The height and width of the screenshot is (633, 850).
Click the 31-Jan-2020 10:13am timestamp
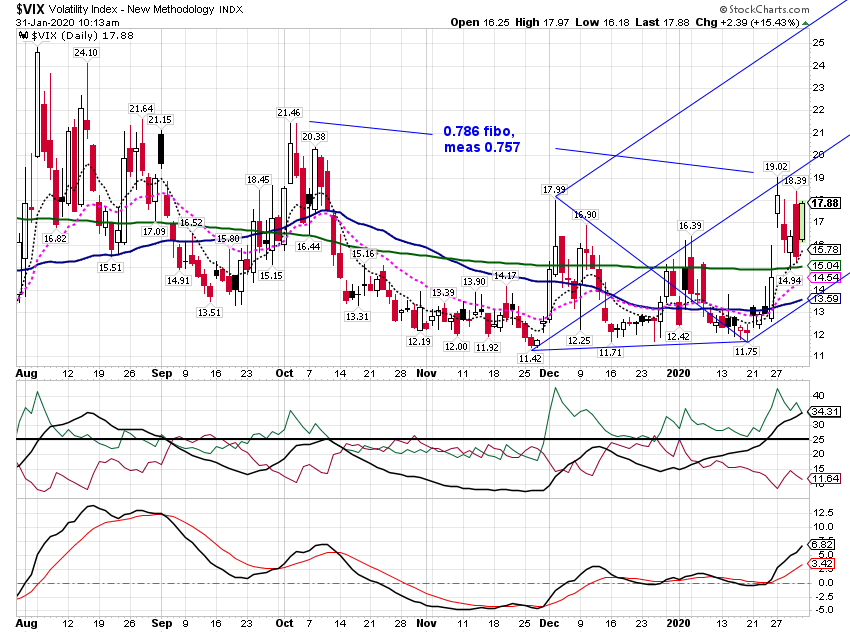(68, 23)
